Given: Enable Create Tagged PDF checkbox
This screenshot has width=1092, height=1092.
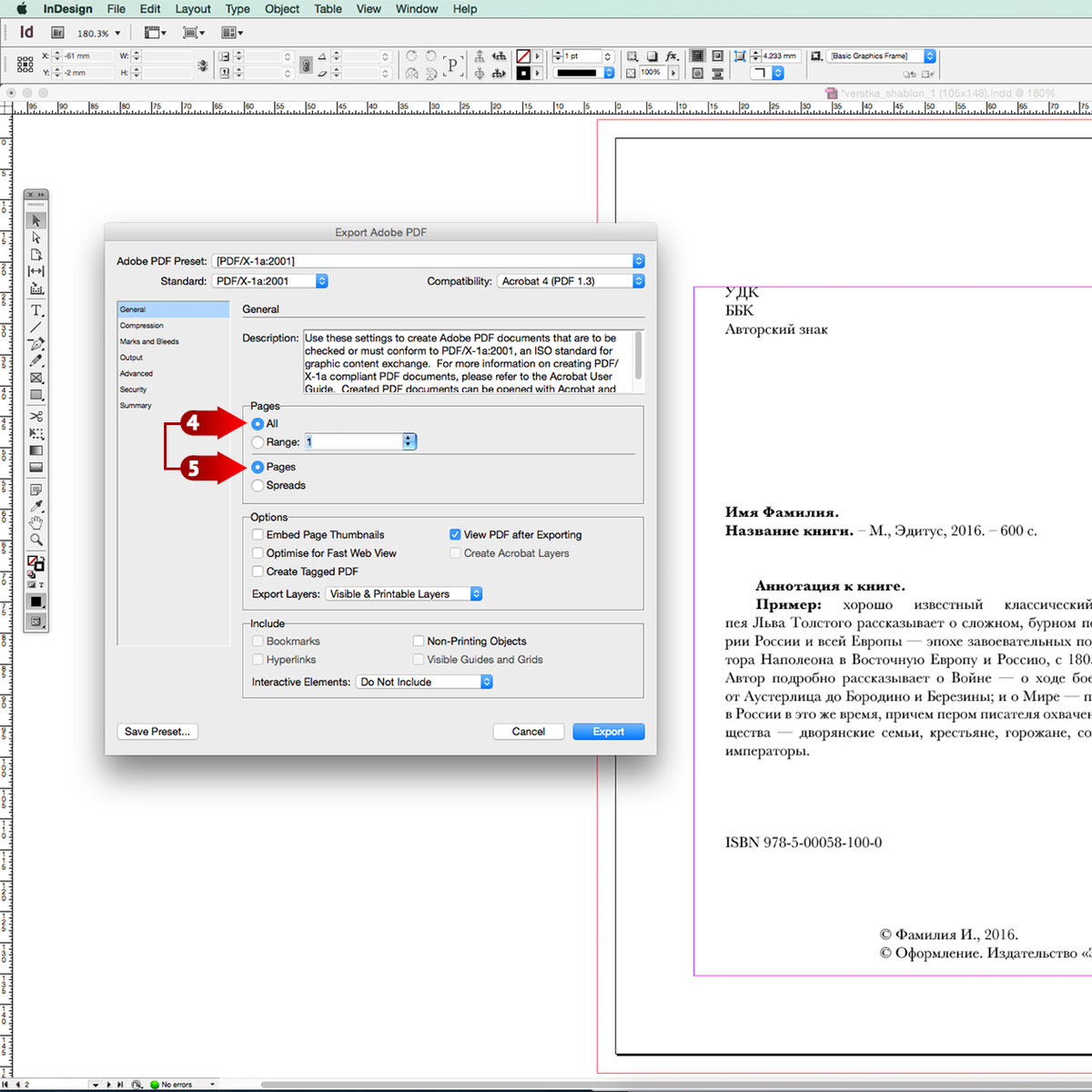Looking at the screenshot, I should pos(258,571).
